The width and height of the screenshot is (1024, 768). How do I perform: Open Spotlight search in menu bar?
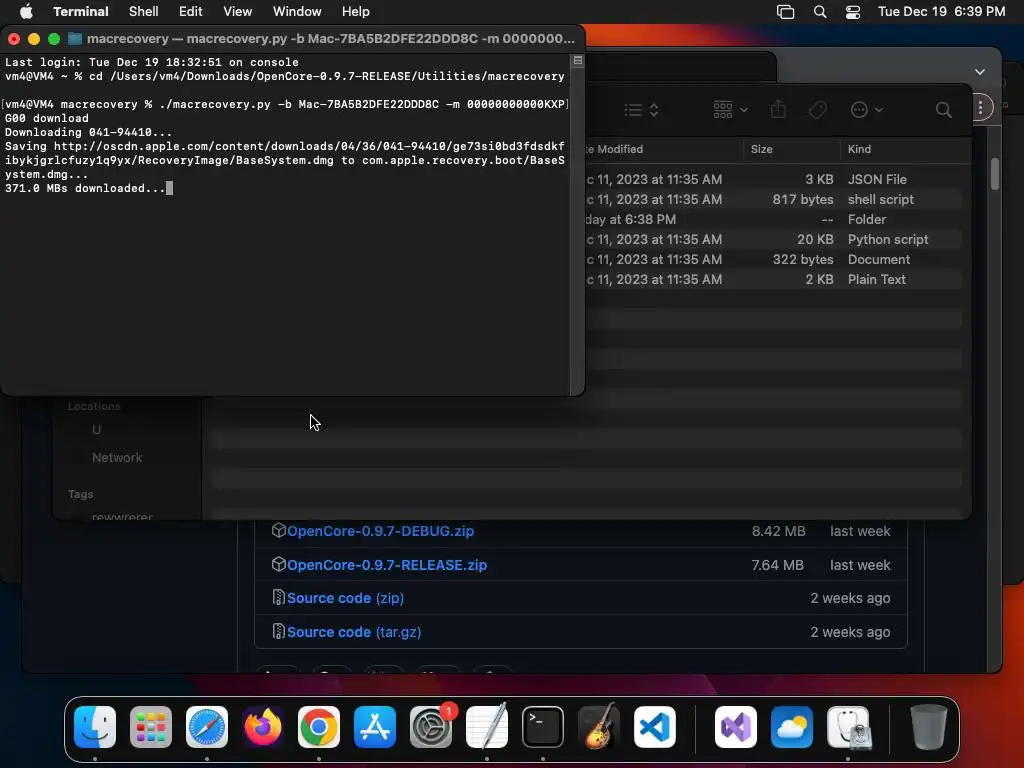coord(820,12)
